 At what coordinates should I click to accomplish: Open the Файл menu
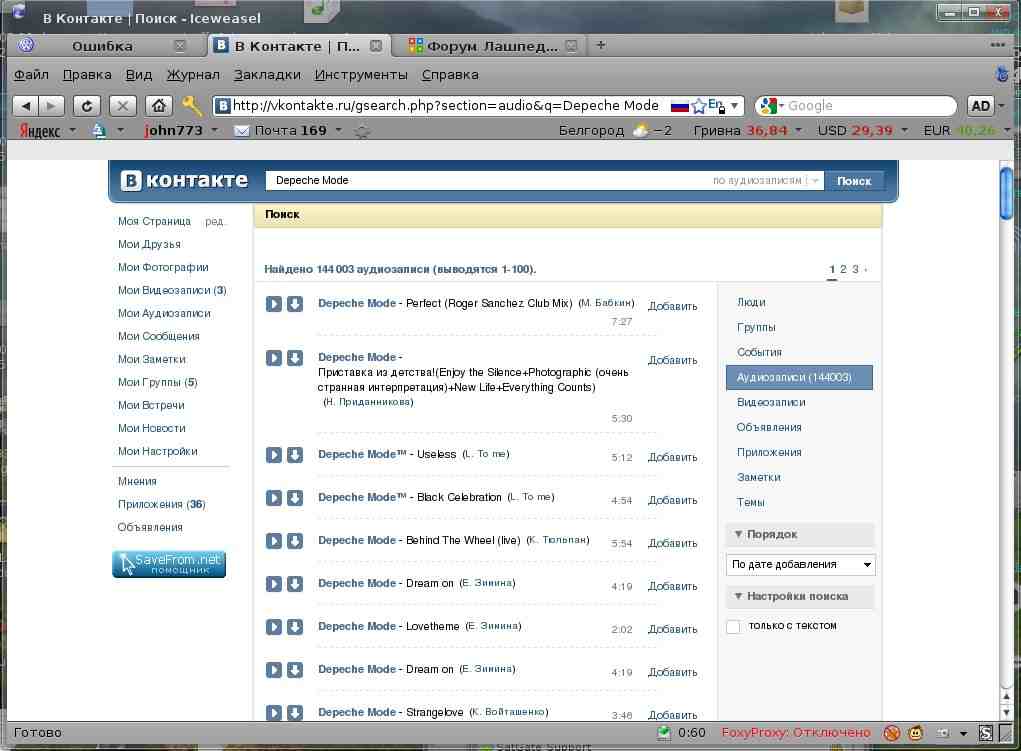pyautogui.click(x=31, y=75)
